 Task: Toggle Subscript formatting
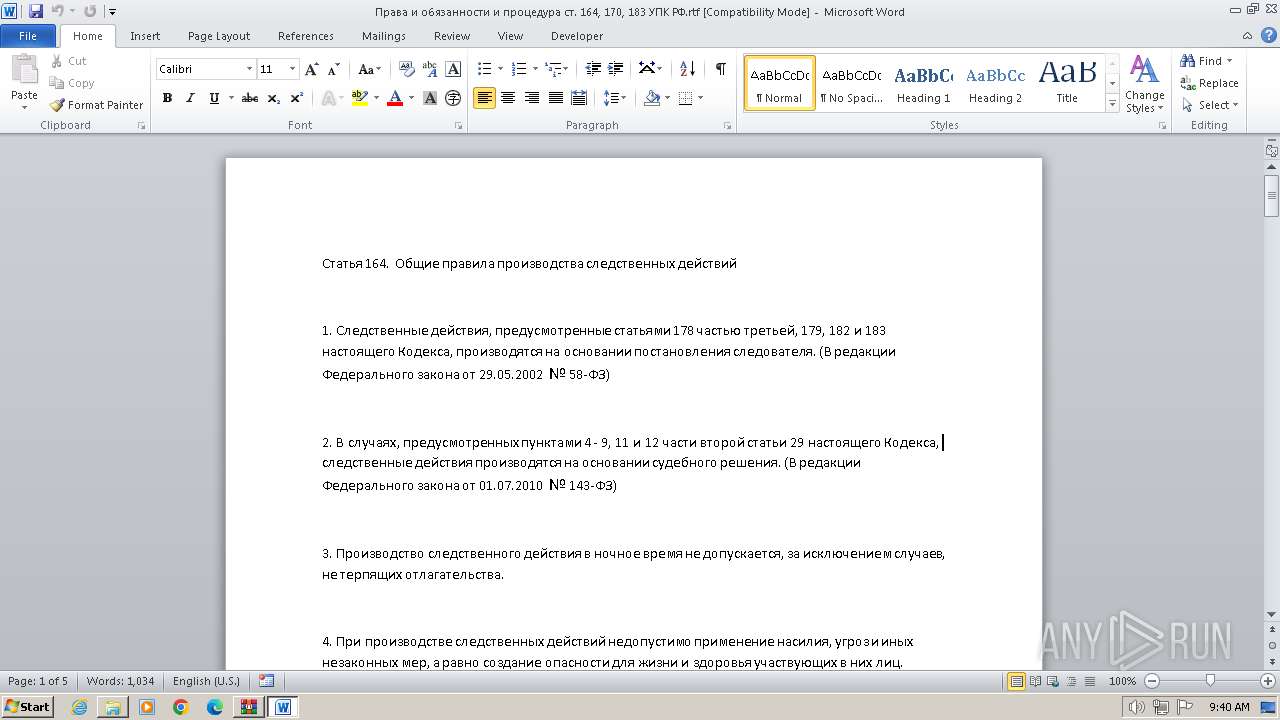click(x=274, y=98)
